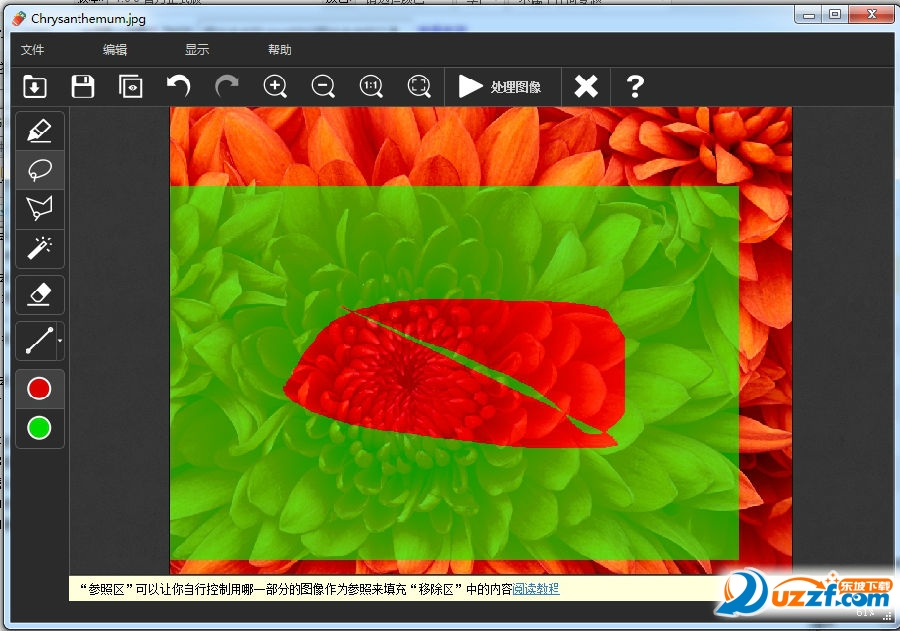Open the 文件 menu

[x=32, y=50]
